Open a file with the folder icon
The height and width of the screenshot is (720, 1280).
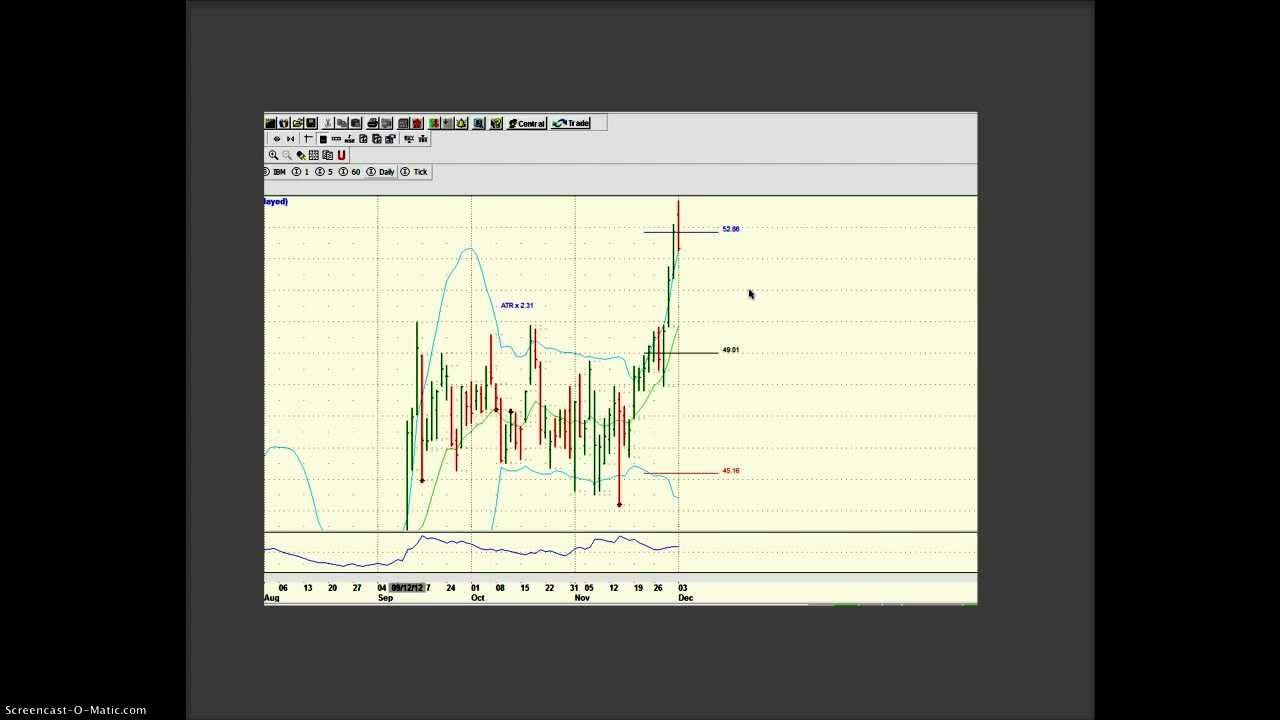click(x=297, y=123)
